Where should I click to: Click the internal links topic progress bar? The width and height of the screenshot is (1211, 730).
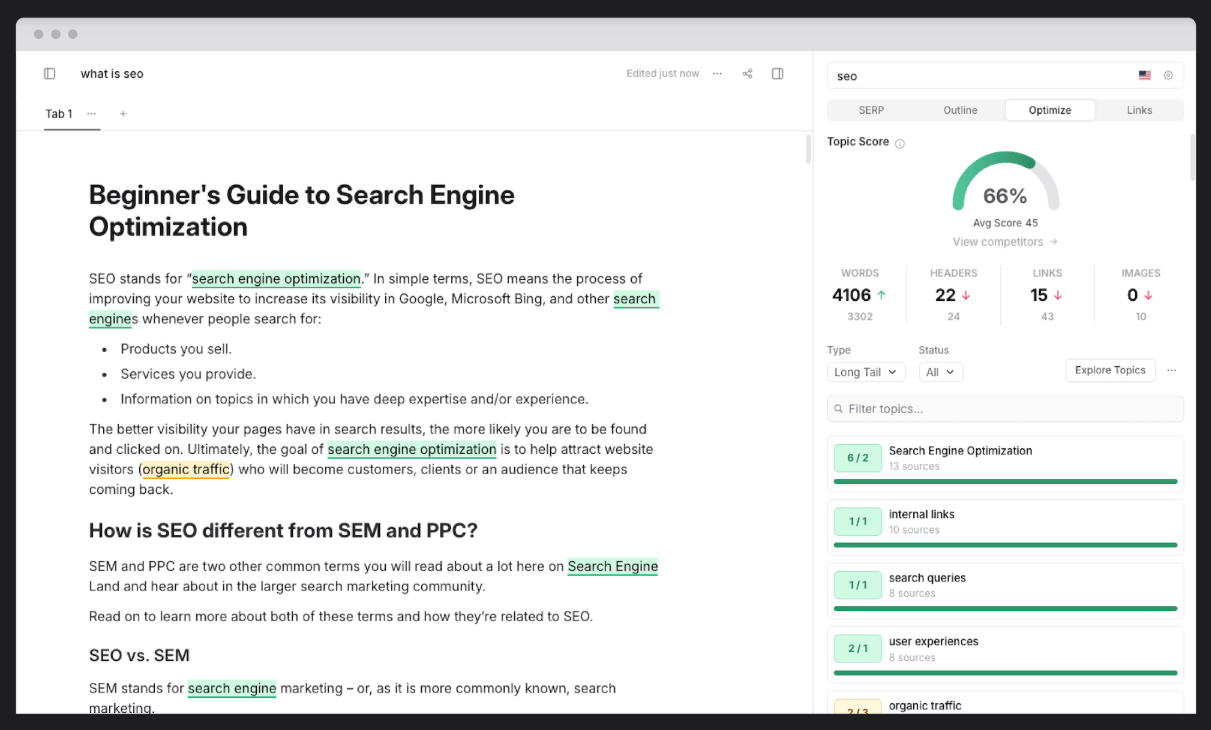click(1005, 545)
